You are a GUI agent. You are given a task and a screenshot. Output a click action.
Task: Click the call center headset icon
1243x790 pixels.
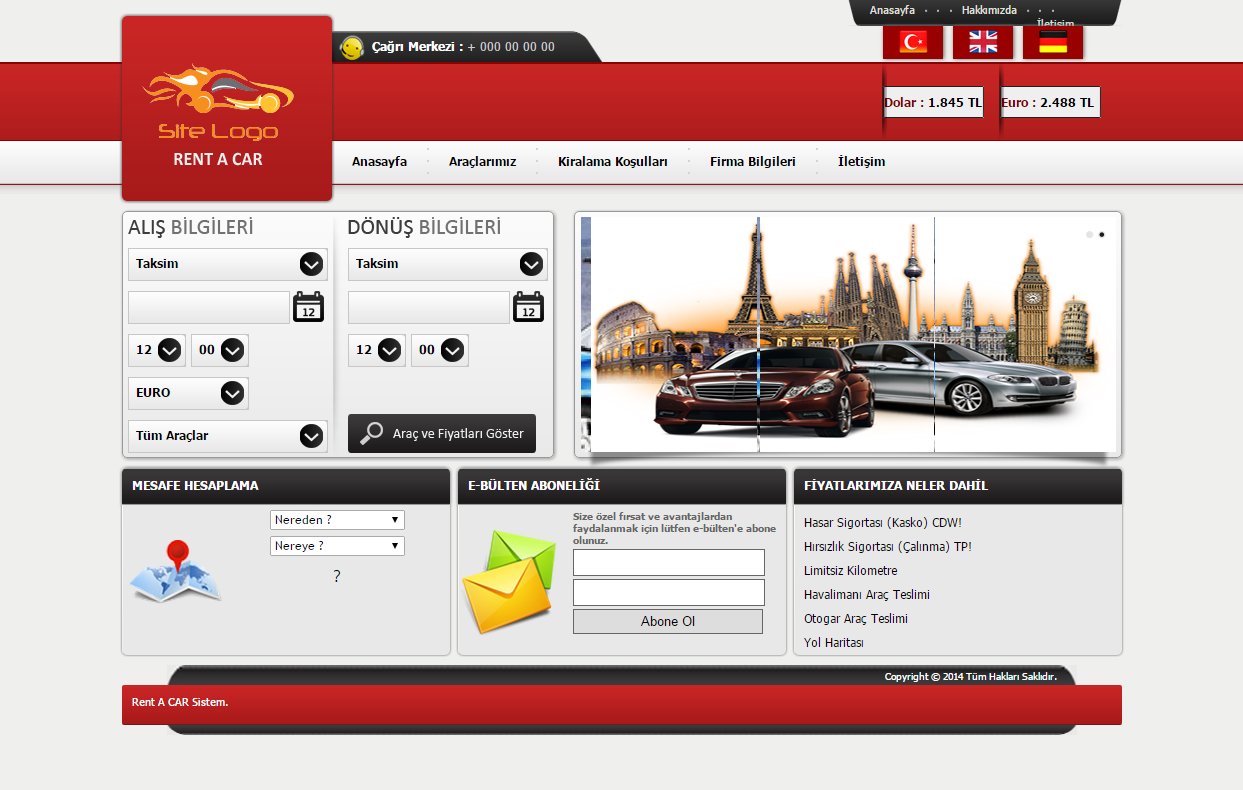[351, 47]
